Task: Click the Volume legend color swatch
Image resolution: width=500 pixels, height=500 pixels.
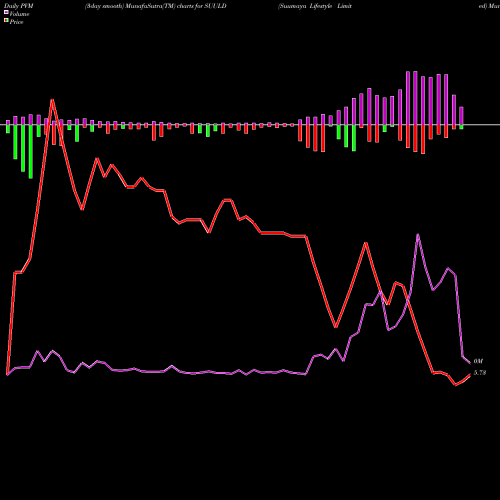Action: pos(6,12)
